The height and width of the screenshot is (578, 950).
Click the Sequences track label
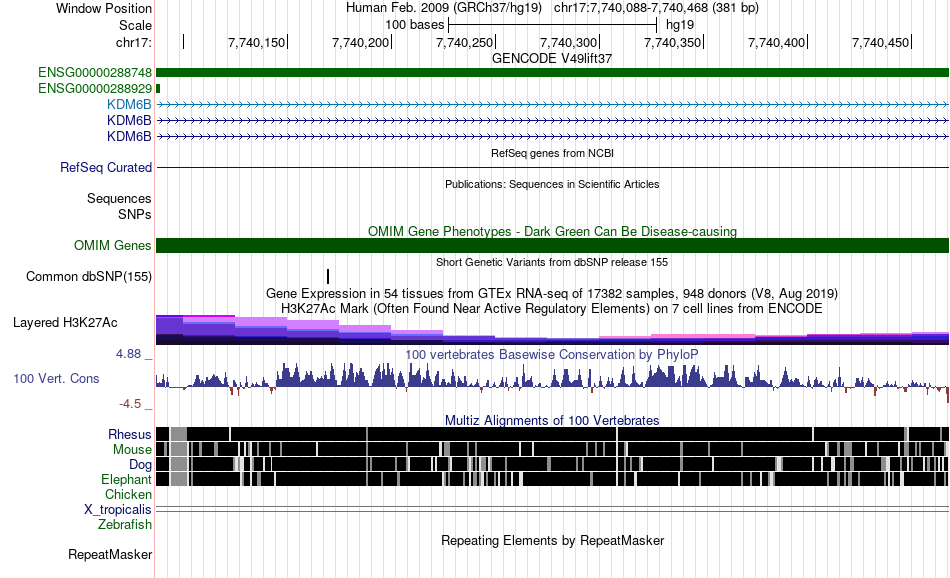[x=119, y=199]
